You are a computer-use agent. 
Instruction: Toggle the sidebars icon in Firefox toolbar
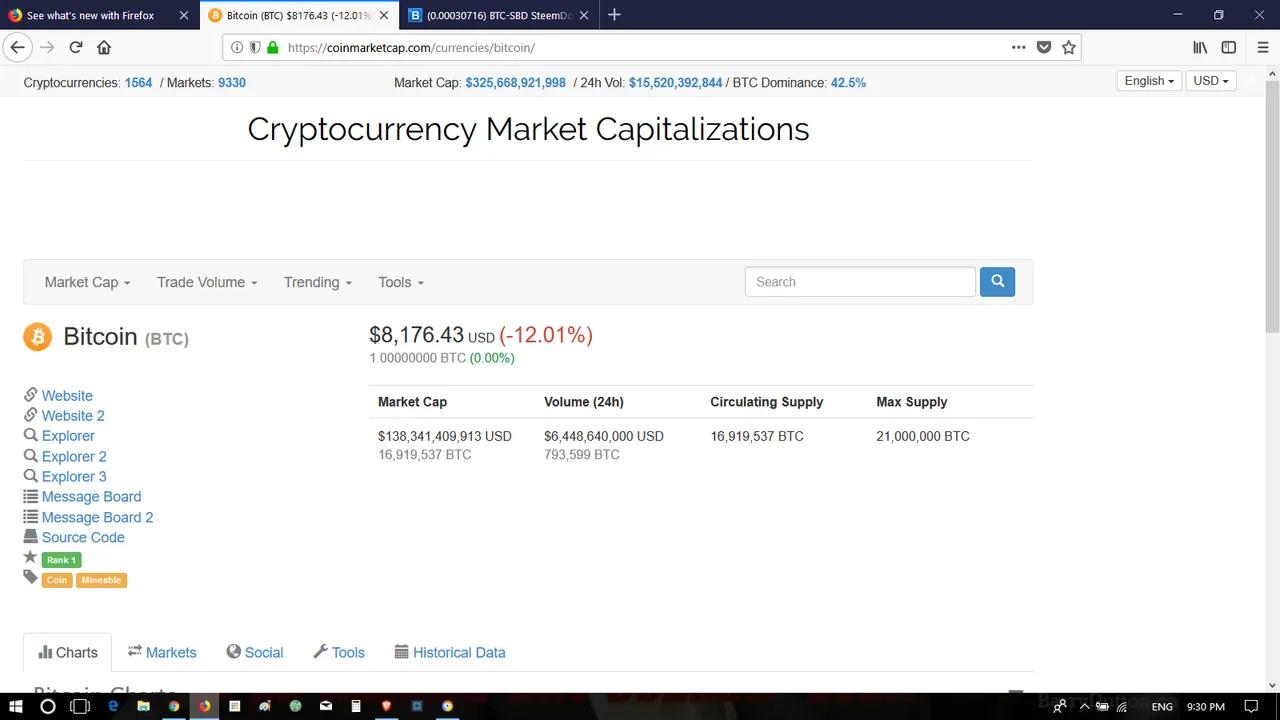tap(1229, 47)
